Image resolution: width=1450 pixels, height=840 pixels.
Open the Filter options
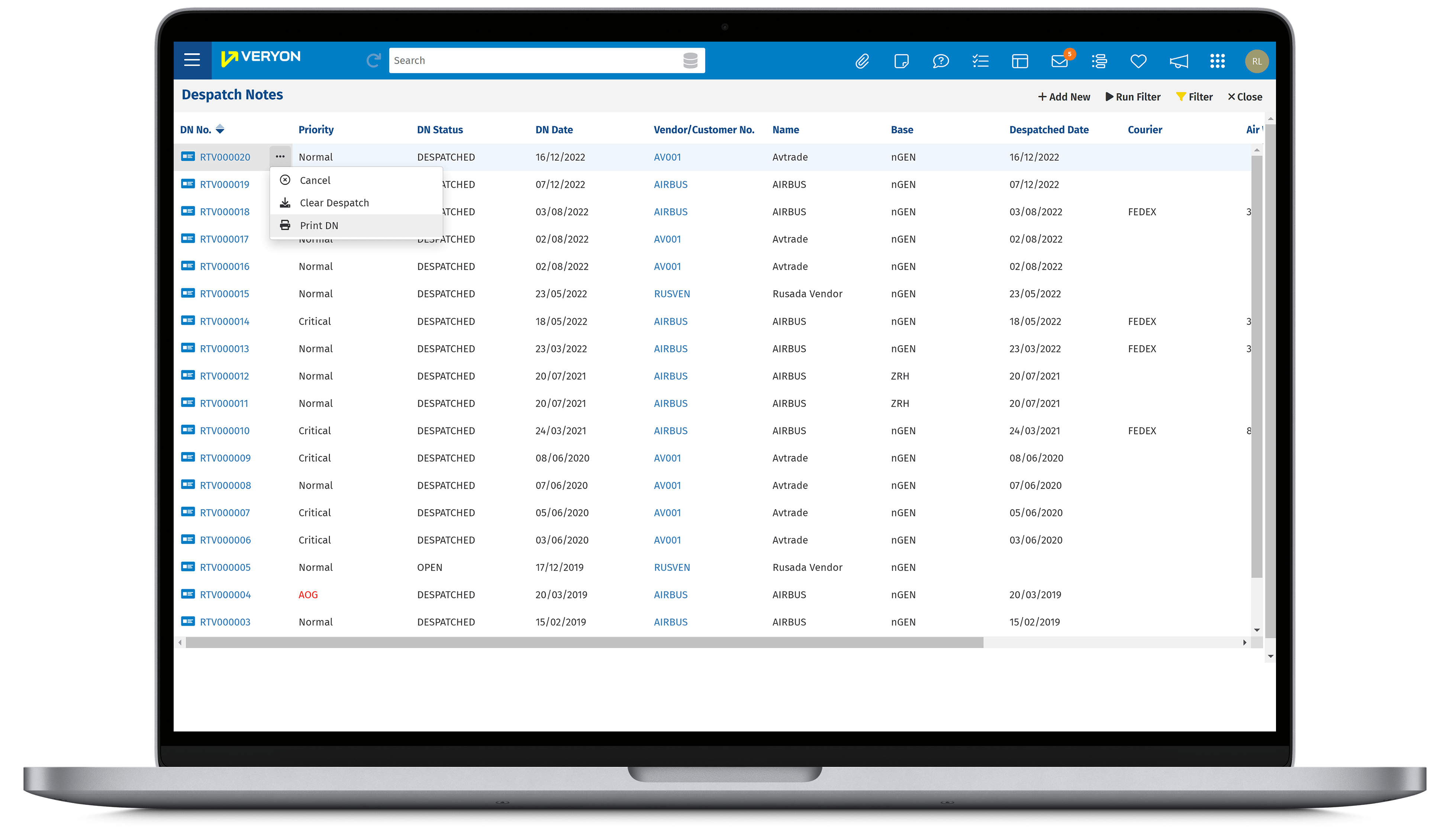click(x=1195, y=97)
